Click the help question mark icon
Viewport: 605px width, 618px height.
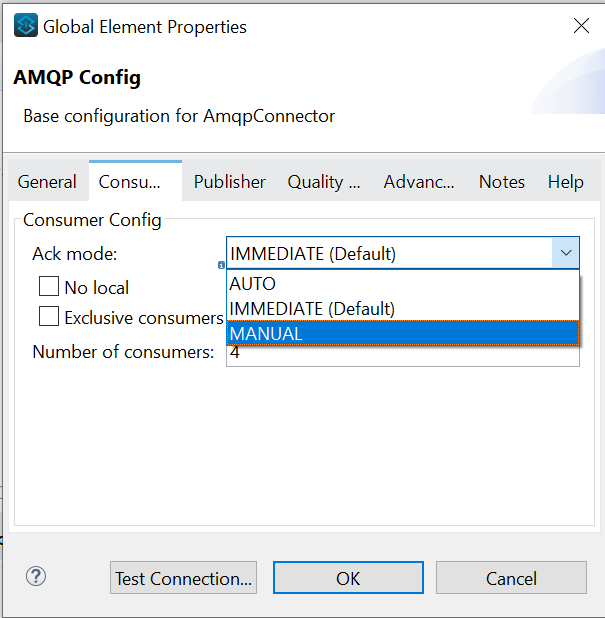tap(36, 576)
